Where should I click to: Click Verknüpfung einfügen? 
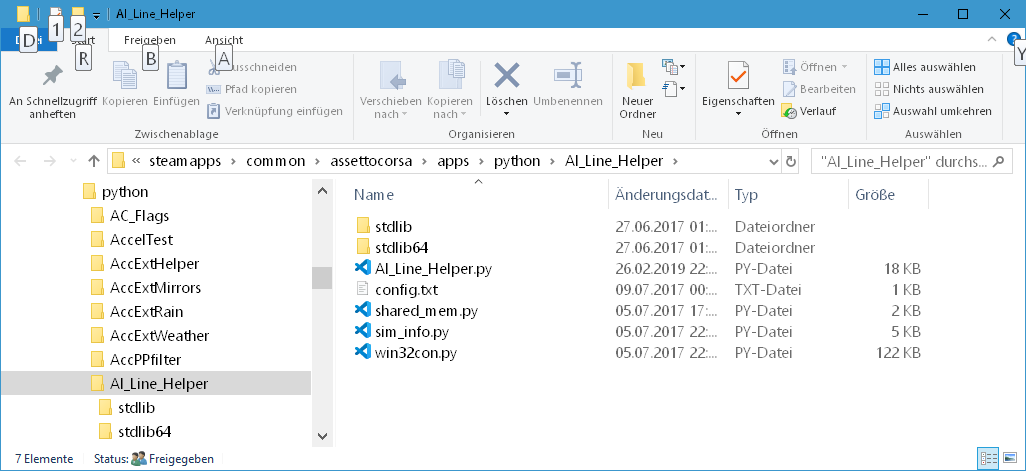coord(275,111)
